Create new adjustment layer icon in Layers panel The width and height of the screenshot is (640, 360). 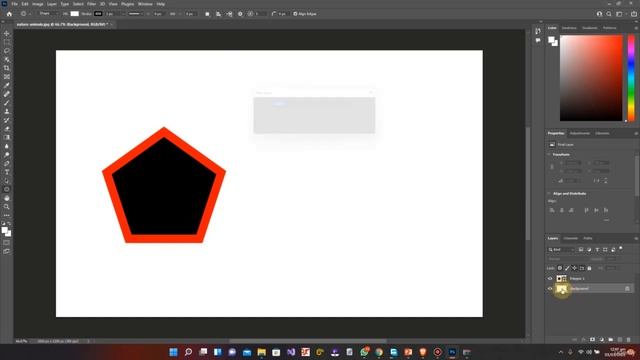click(602, 340)
